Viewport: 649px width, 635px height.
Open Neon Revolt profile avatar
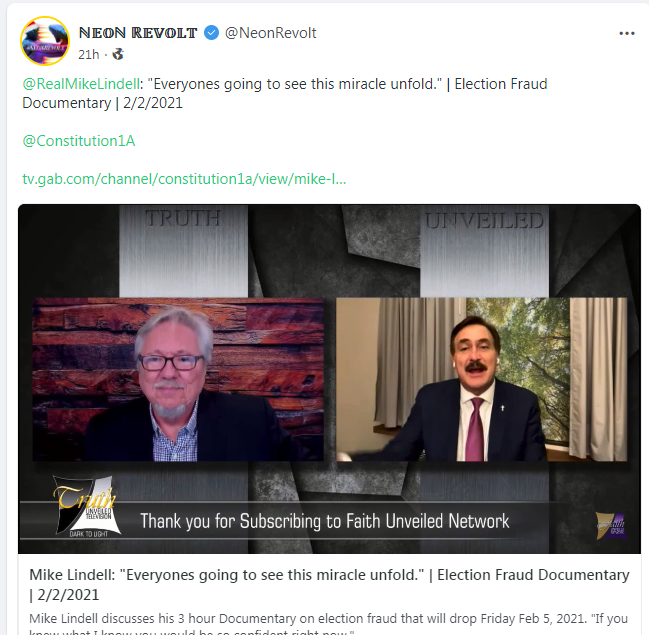[x=45, y=41]
